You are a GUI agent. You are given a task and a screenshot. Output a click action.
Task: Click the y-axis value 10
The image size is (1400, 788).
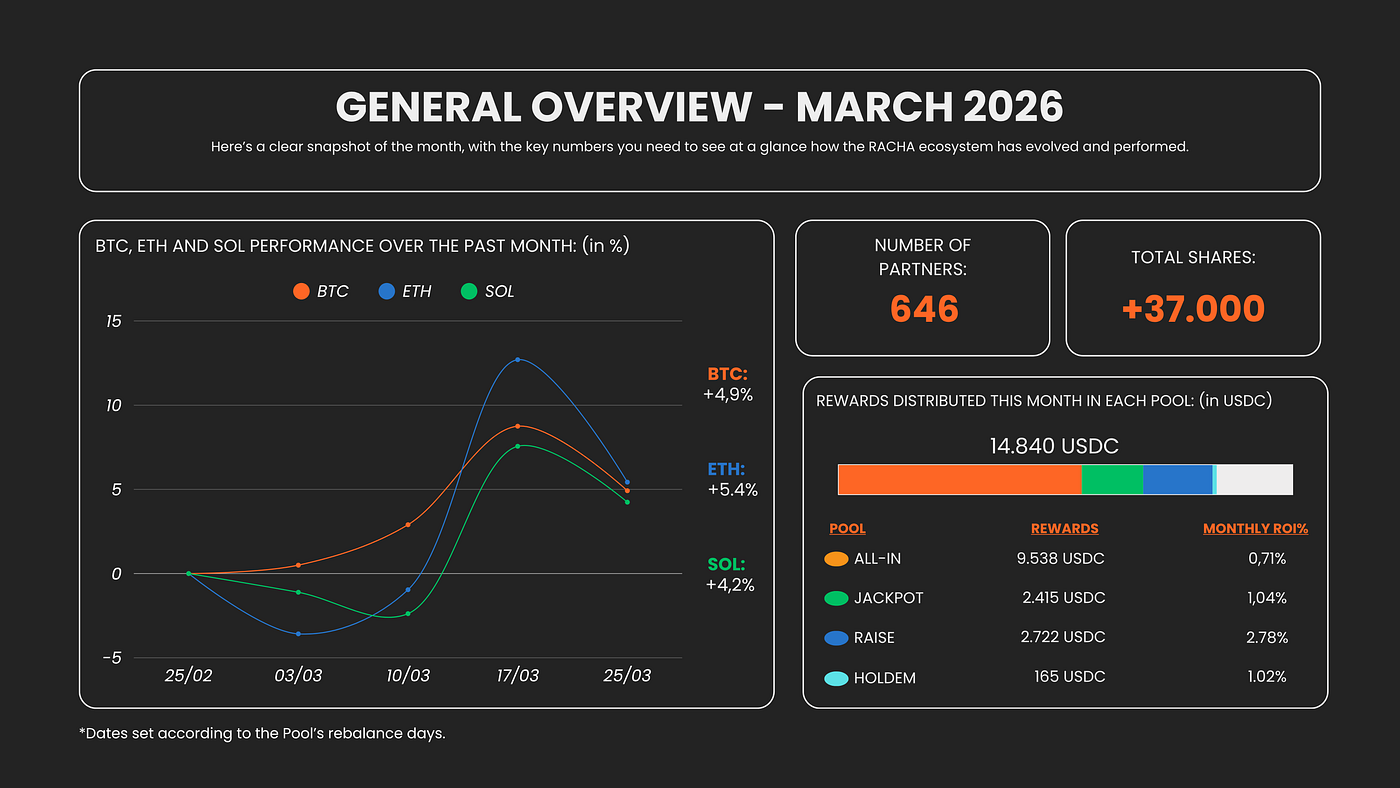[113, 405]
